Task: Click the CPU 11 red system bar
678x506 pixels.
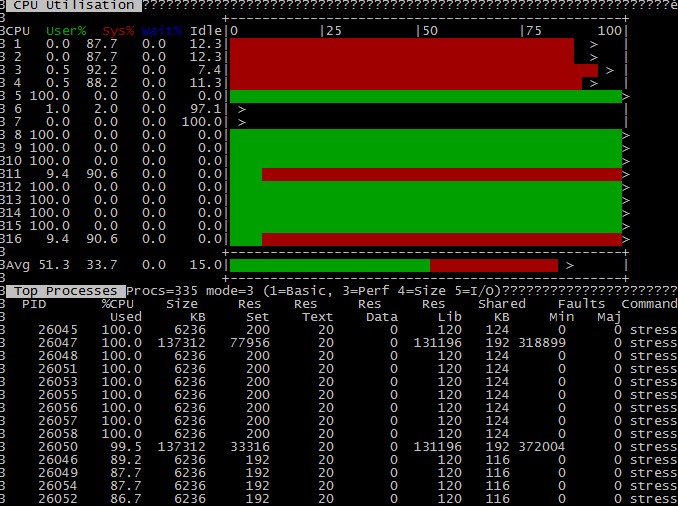Action: 442,175
